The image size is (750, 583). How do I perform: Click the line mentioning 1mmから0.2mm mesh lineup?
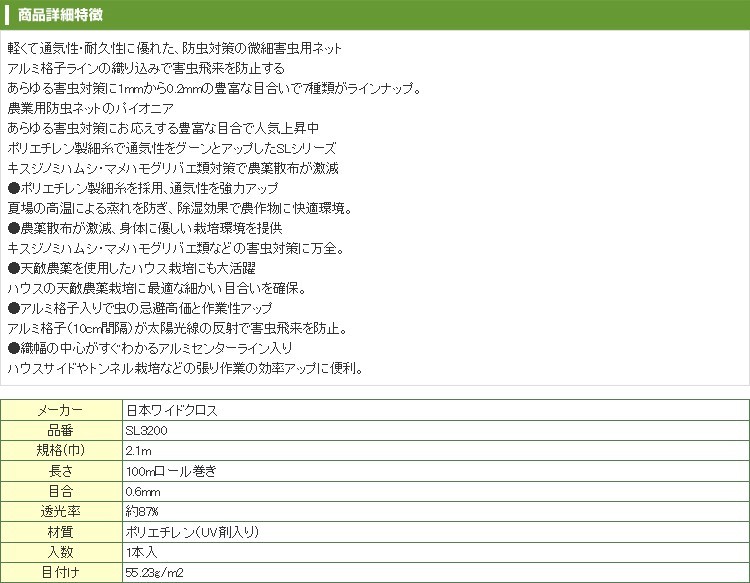pos(214,88)
